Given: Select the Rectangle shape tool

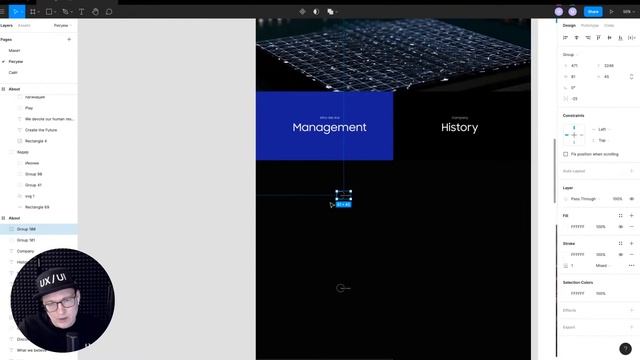Looking at the screenshot, I should pos(49,12).
